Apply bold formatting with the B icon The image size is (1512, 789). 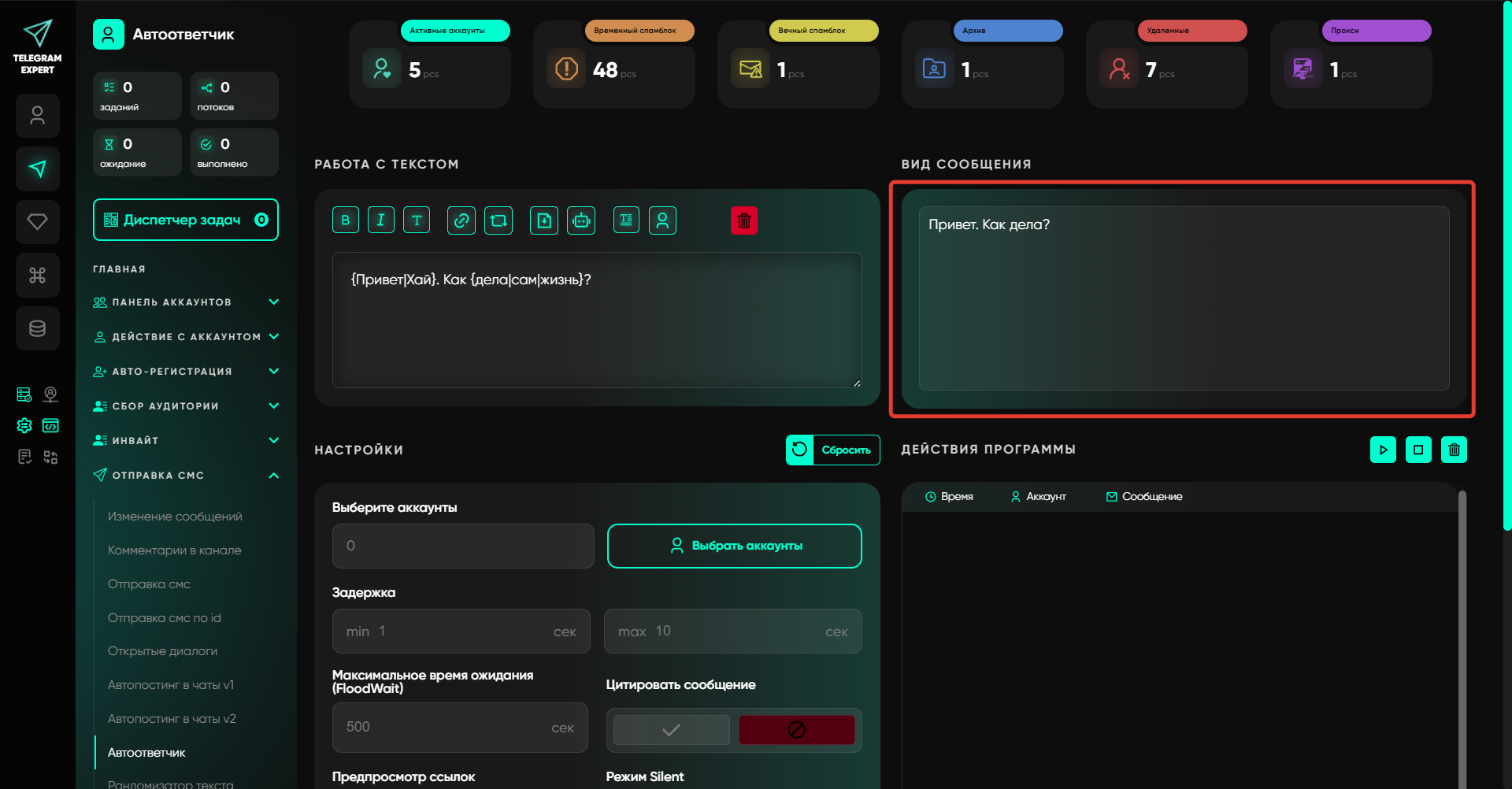[345, 220]
